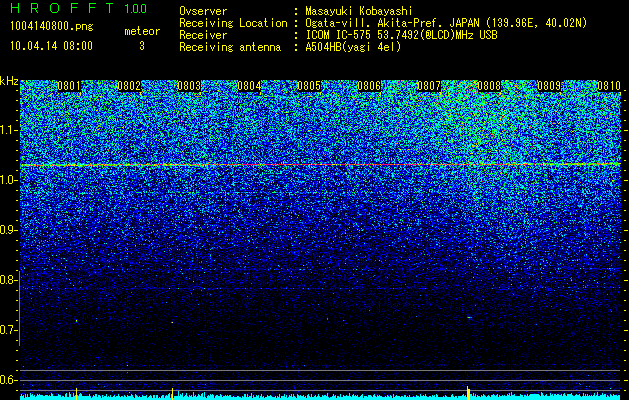The image size is (629, 400).
Task: Click the version number 1.00
Action: click(136, 9)
